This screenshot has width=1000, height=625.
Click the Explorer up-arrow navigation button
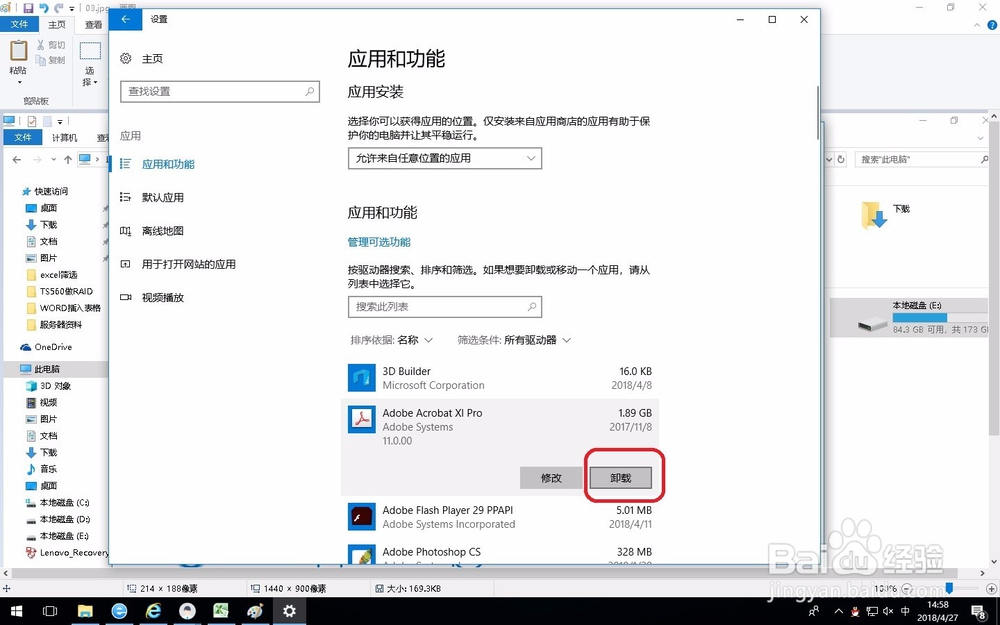pyautogui.click(x=68, y=159)
